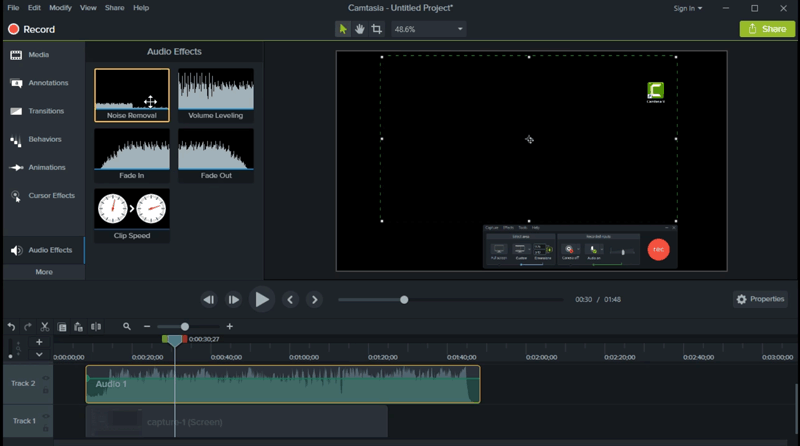The width and height of the screenshot is (800, 446).
Task: Toggle visibility eye on Track 2
Action: pos(46,378)
